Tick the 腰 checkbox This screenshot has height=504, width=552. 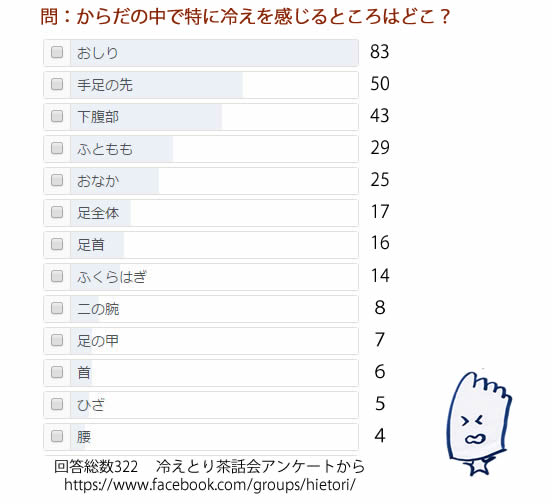tap(57, 436)
